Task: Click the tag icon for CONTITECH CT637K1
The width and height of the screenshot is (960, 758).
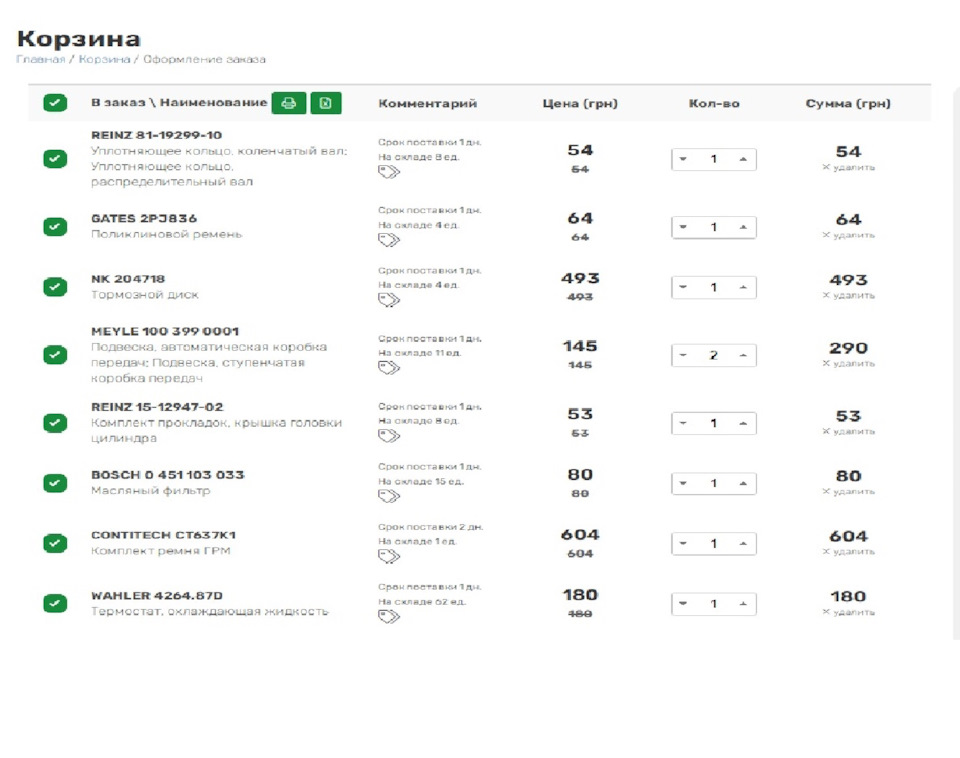Action: [389, 557]
